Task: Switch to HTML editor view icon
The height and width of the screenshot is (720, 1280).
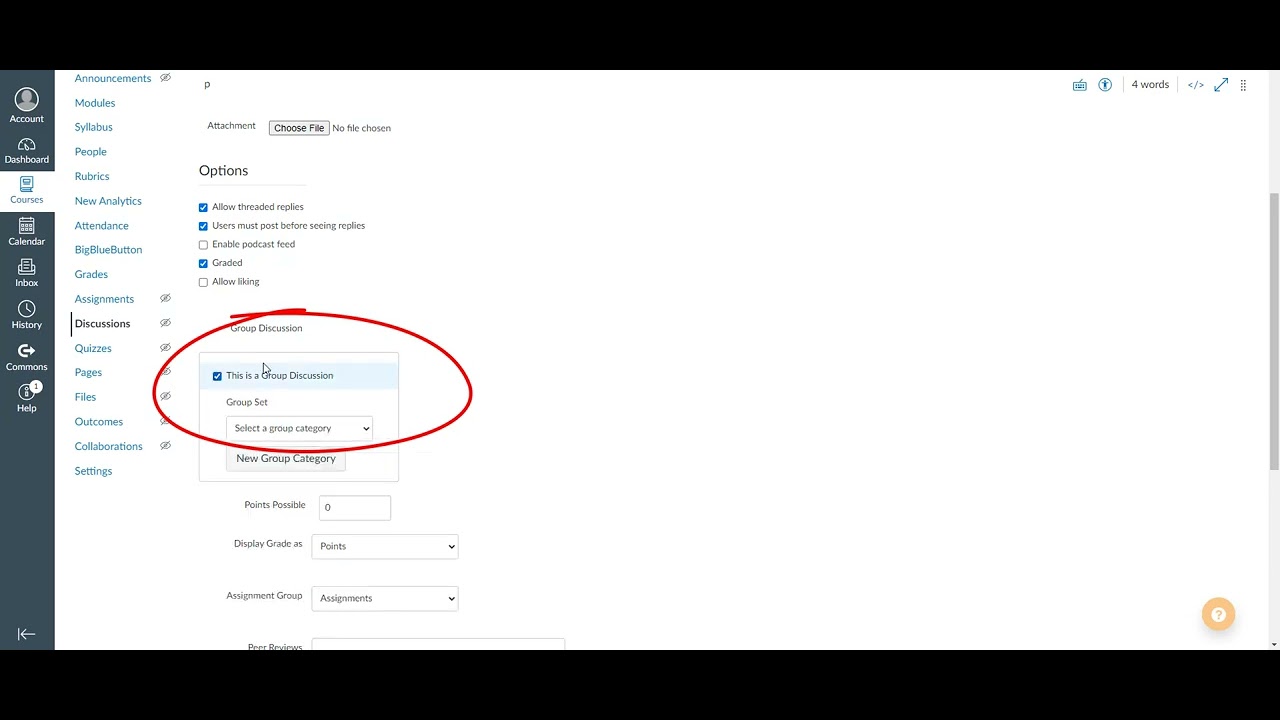Action: (1195, 85)
